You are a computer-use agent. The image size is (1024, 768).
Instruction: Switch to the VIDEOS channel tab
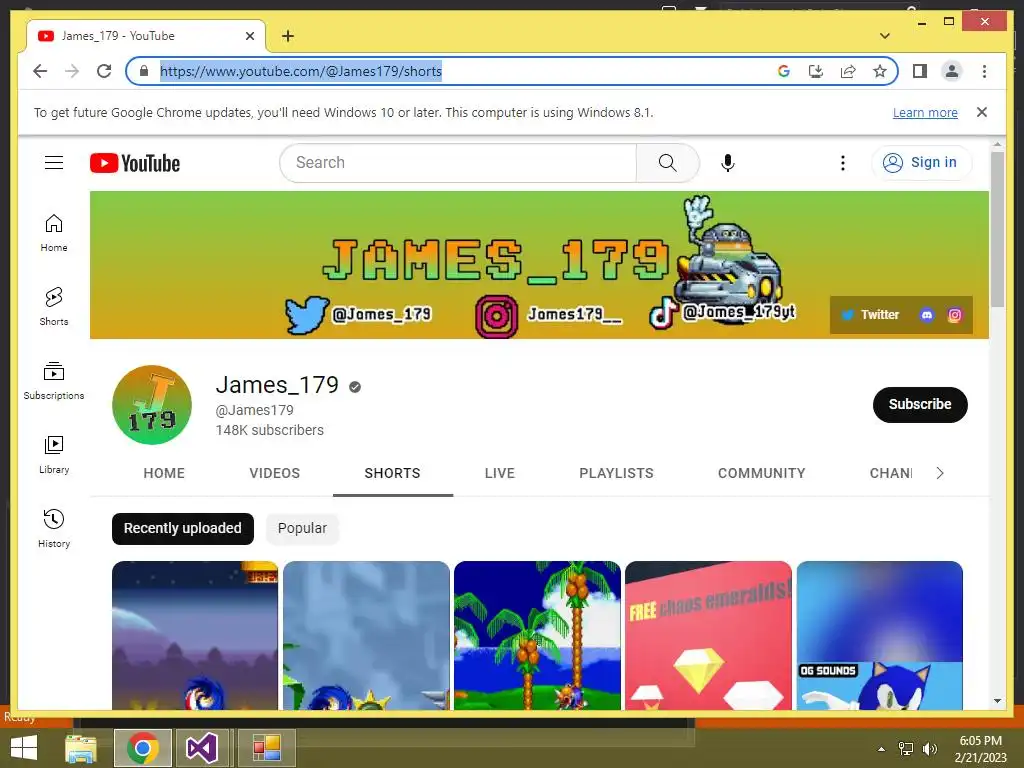[274, 473]
